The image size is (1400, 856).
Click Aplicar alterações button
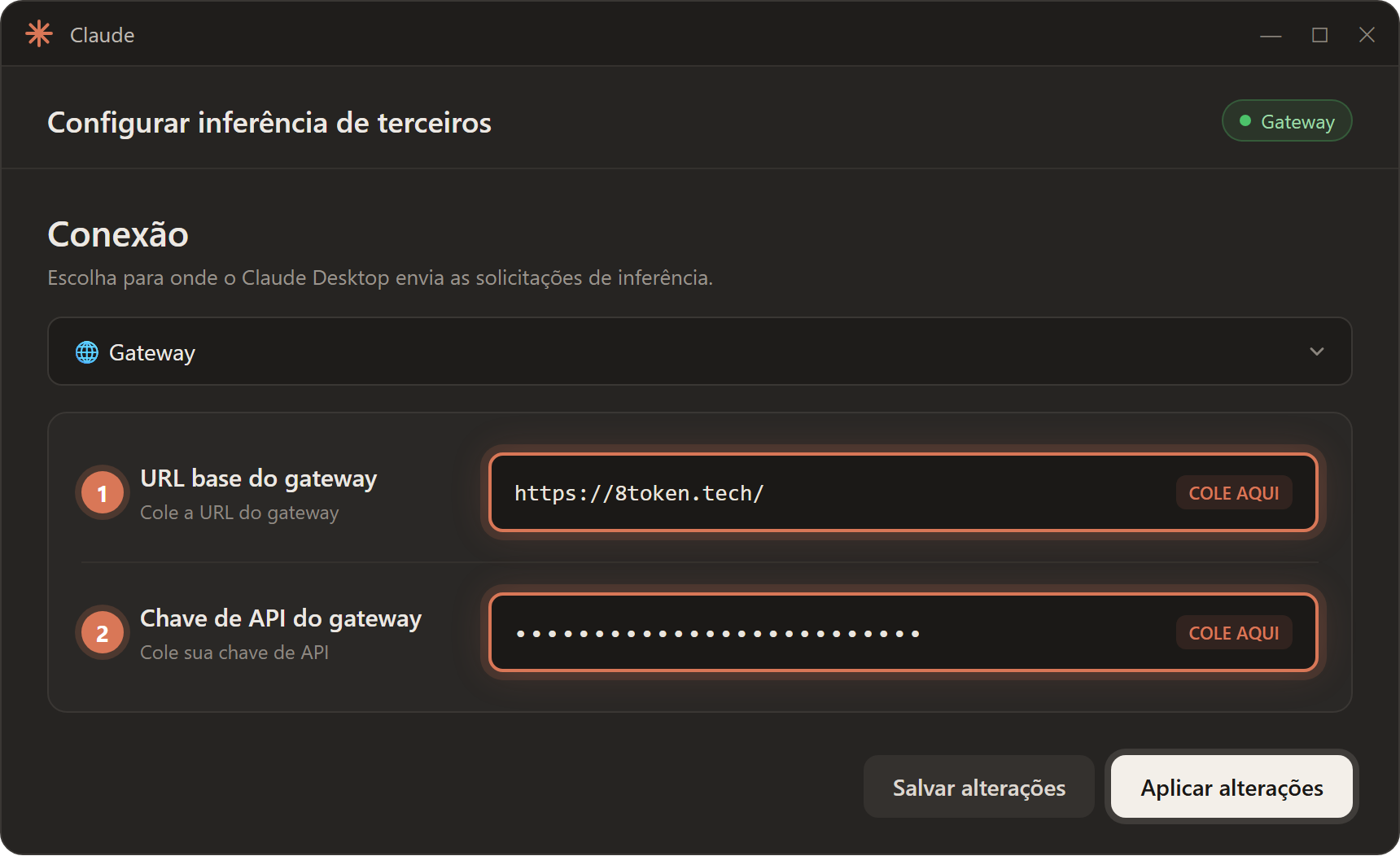point(1232,787)
